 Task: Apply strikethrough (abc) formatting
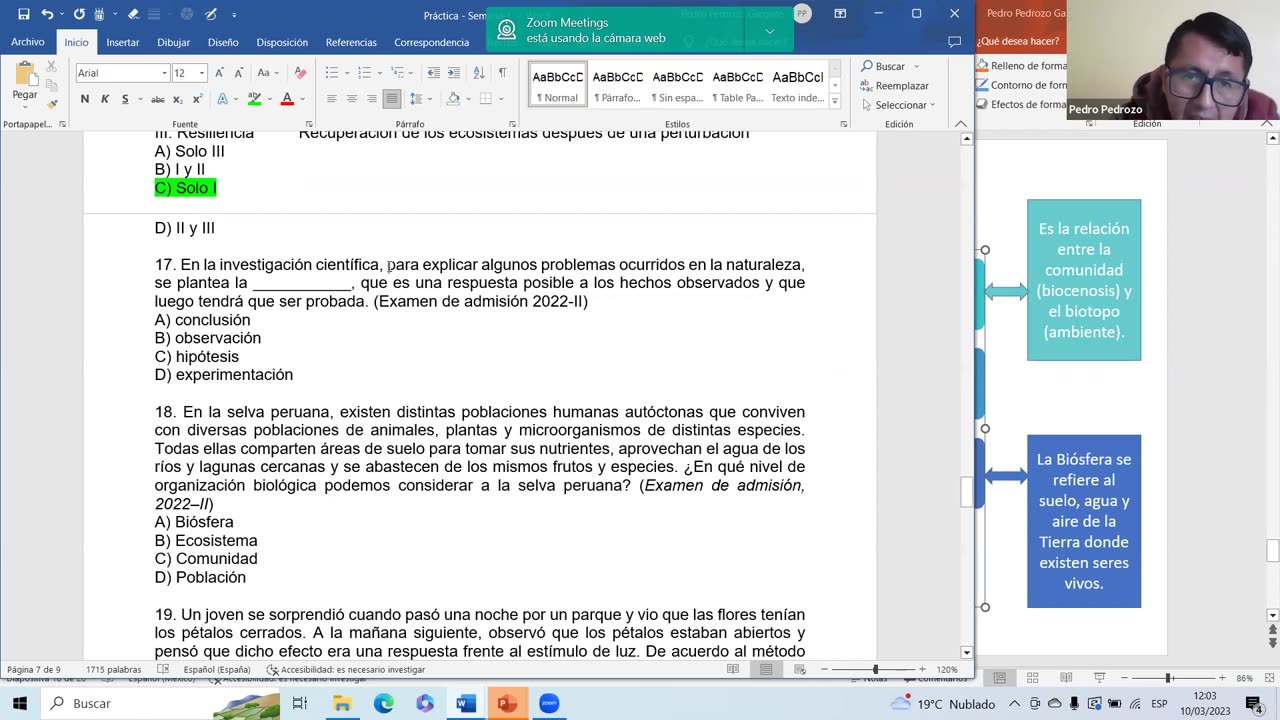157,99
